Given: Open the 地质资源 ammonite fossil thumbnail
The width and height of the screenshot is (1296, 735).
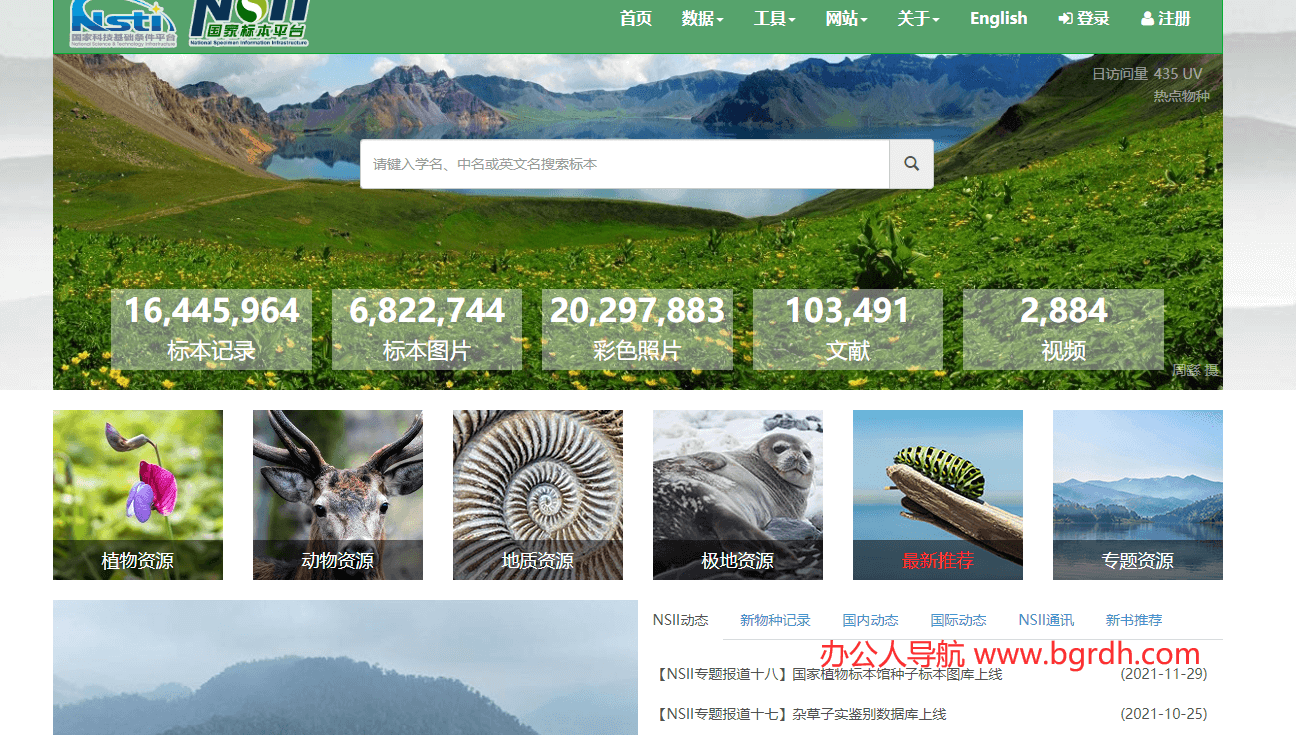Looking at the screenshot, I should (x=538, y=494).
